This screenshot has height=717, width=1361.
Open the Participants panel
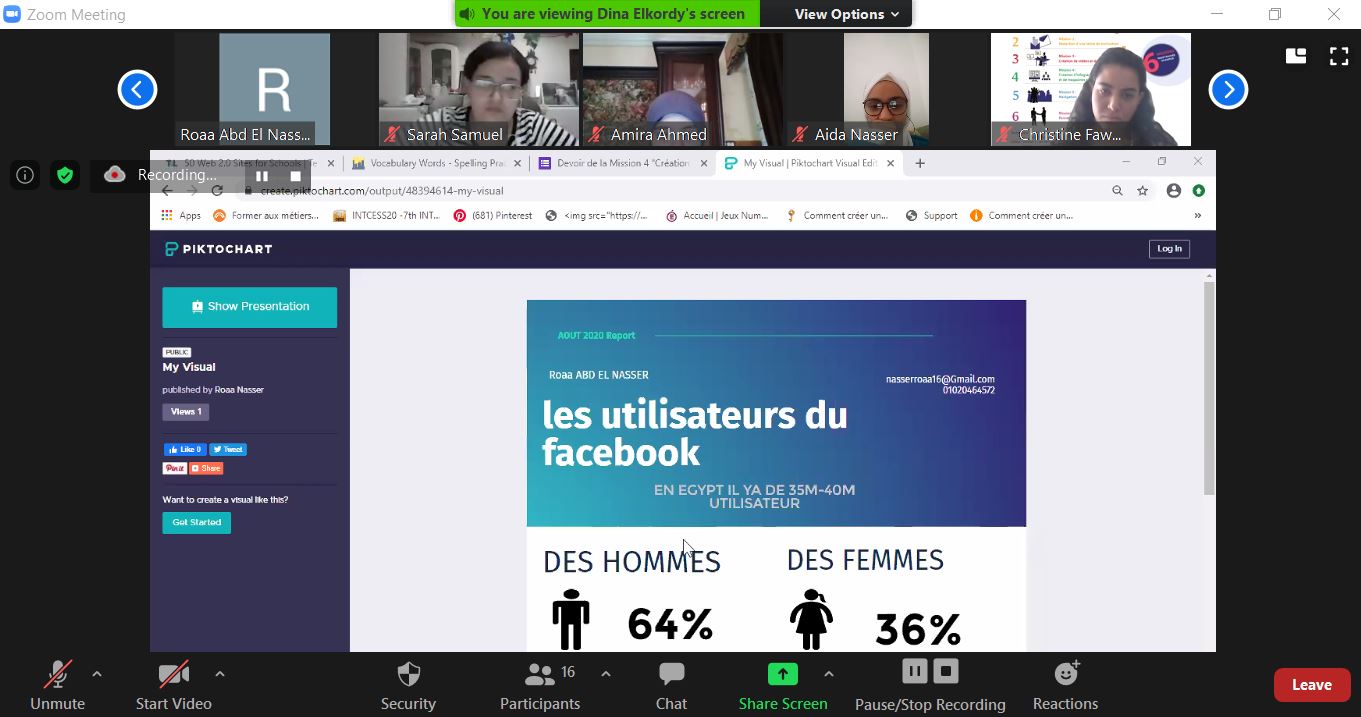tap(540, 674)
